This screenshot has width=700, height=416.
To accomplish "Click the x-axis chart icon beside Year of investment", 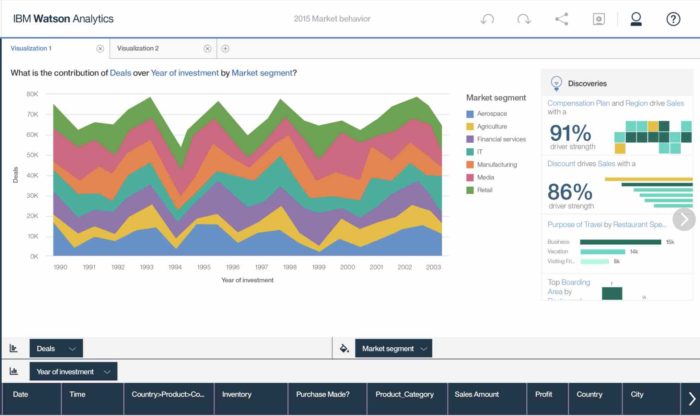I will tap(13, 371).
